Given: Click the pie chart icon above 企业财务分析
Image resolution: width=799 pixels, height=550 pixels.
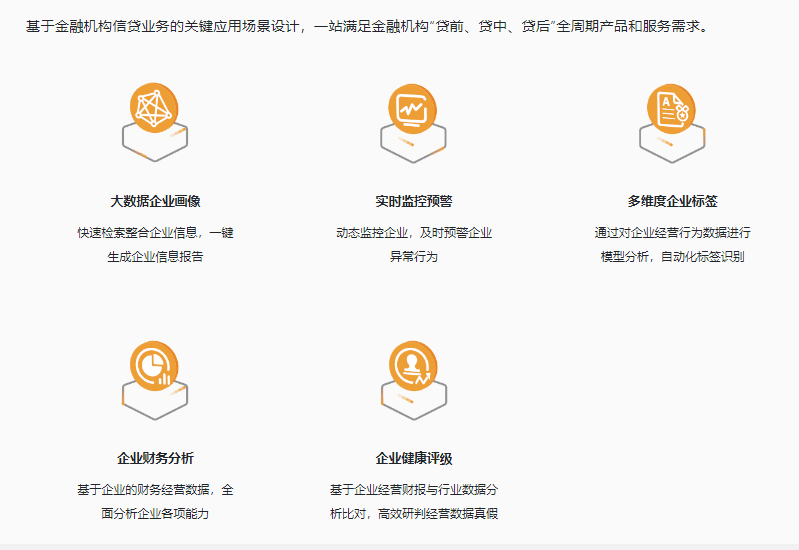Looking at the screenshot, I should click(155, 380).
